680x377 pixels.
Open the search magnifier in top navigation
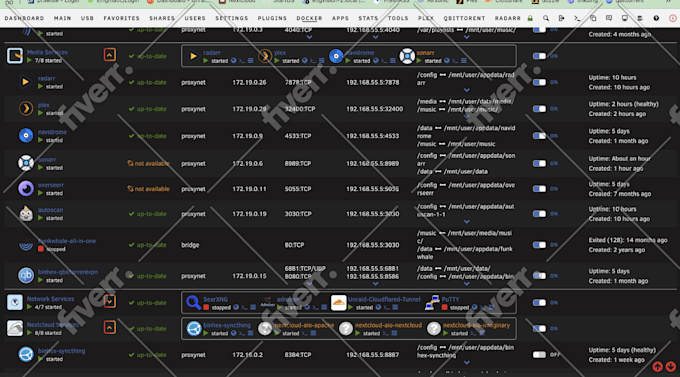point(546,18)
